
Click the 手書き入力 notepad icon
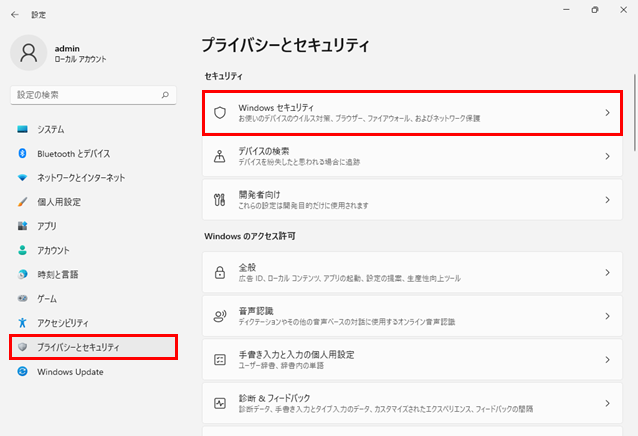220,360
